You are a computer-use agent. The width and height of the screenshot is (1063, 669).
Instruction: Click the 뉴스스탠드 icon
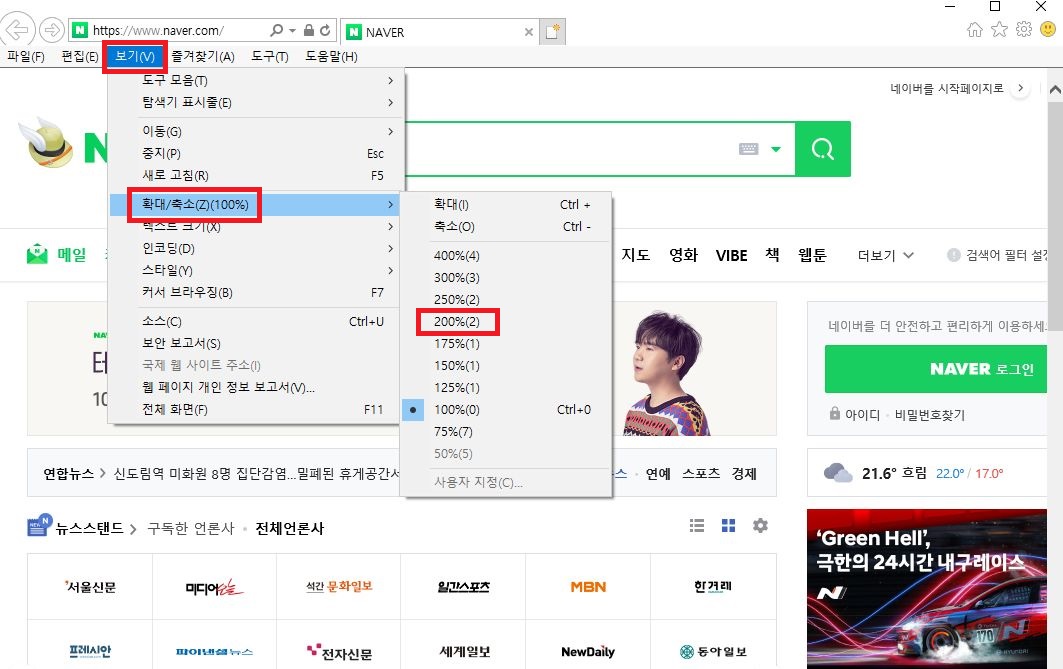click(x=39, y=525)
